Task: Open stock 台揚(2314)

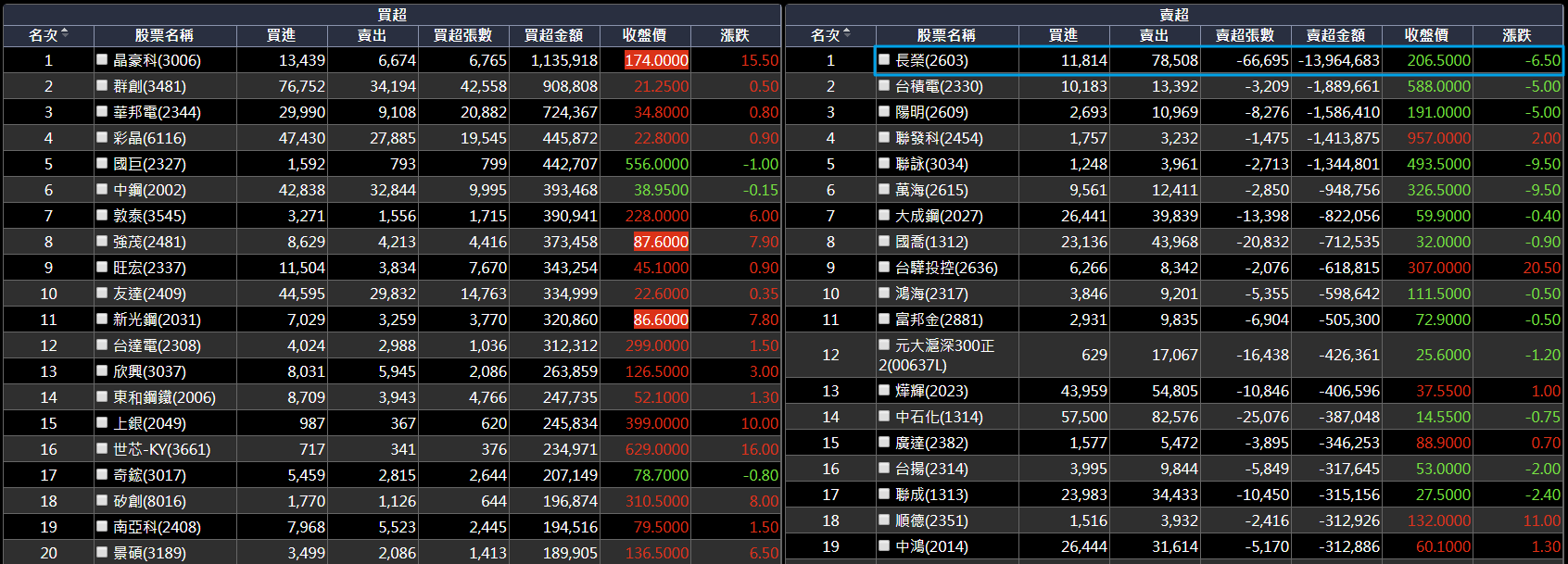Action: [x=931, y=469]
